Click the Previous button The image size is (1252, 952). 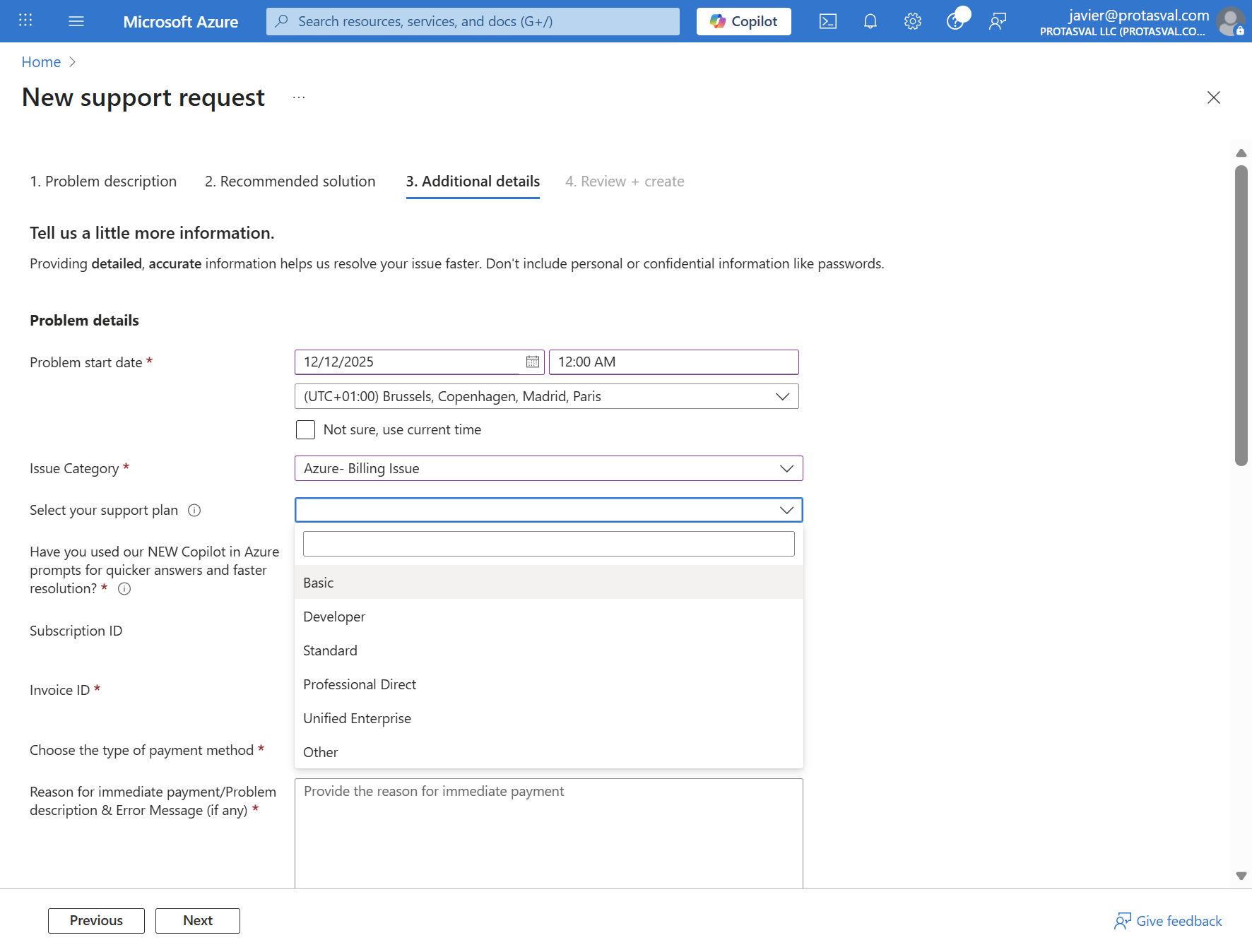(x=96, y=921)
